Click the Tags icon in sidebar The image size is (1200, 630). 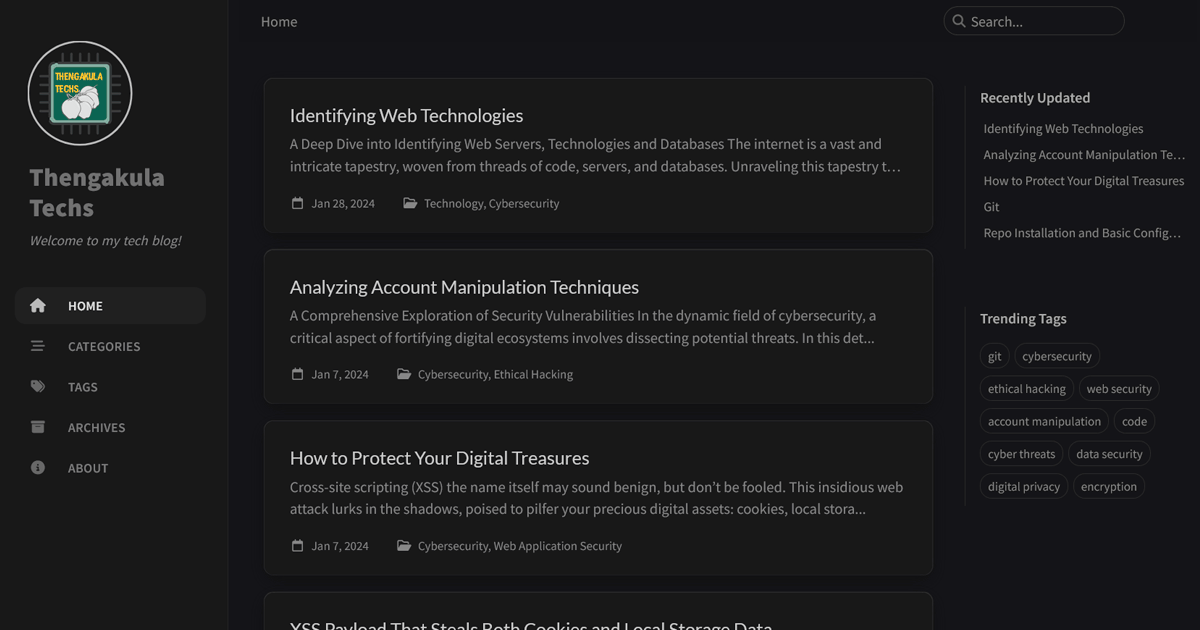click(x=38, y=387)
